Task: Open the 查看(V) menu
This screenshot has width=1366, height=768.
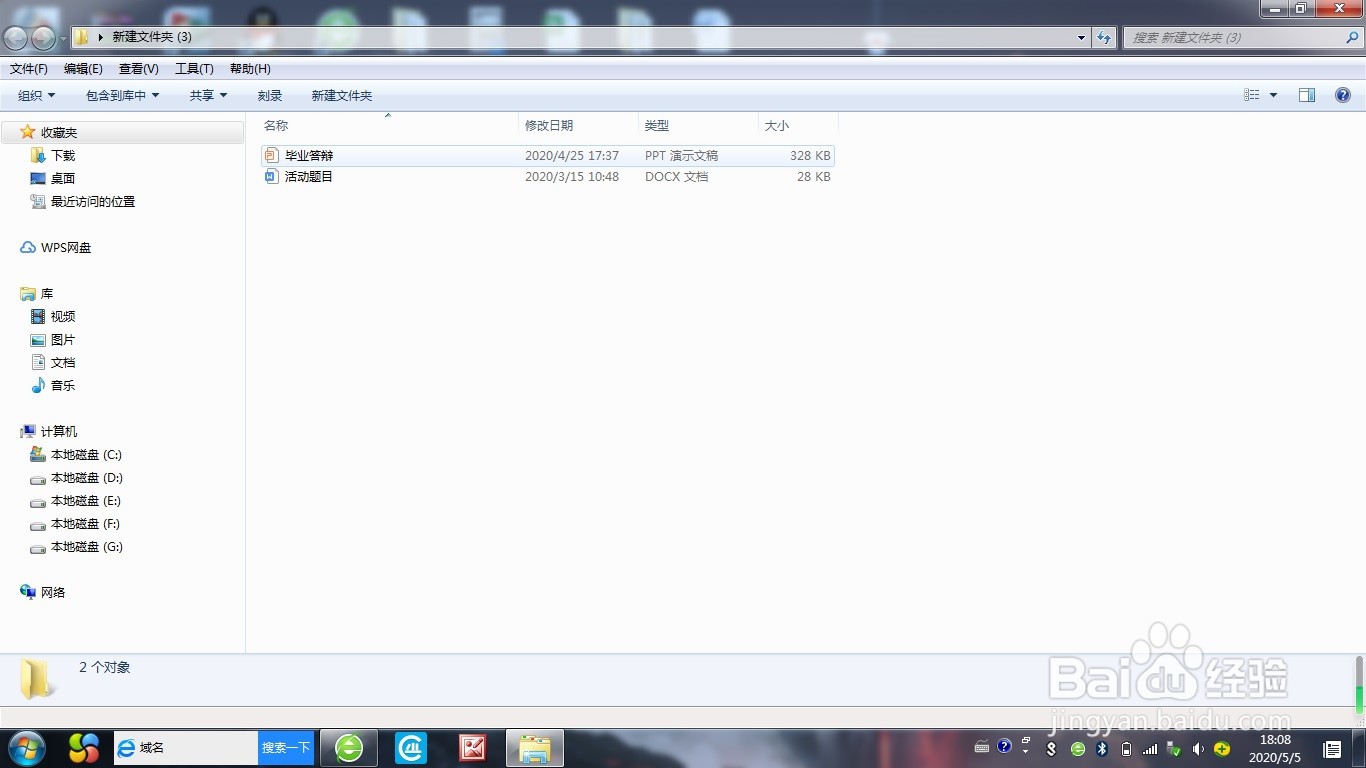Action: coord(139,69)
